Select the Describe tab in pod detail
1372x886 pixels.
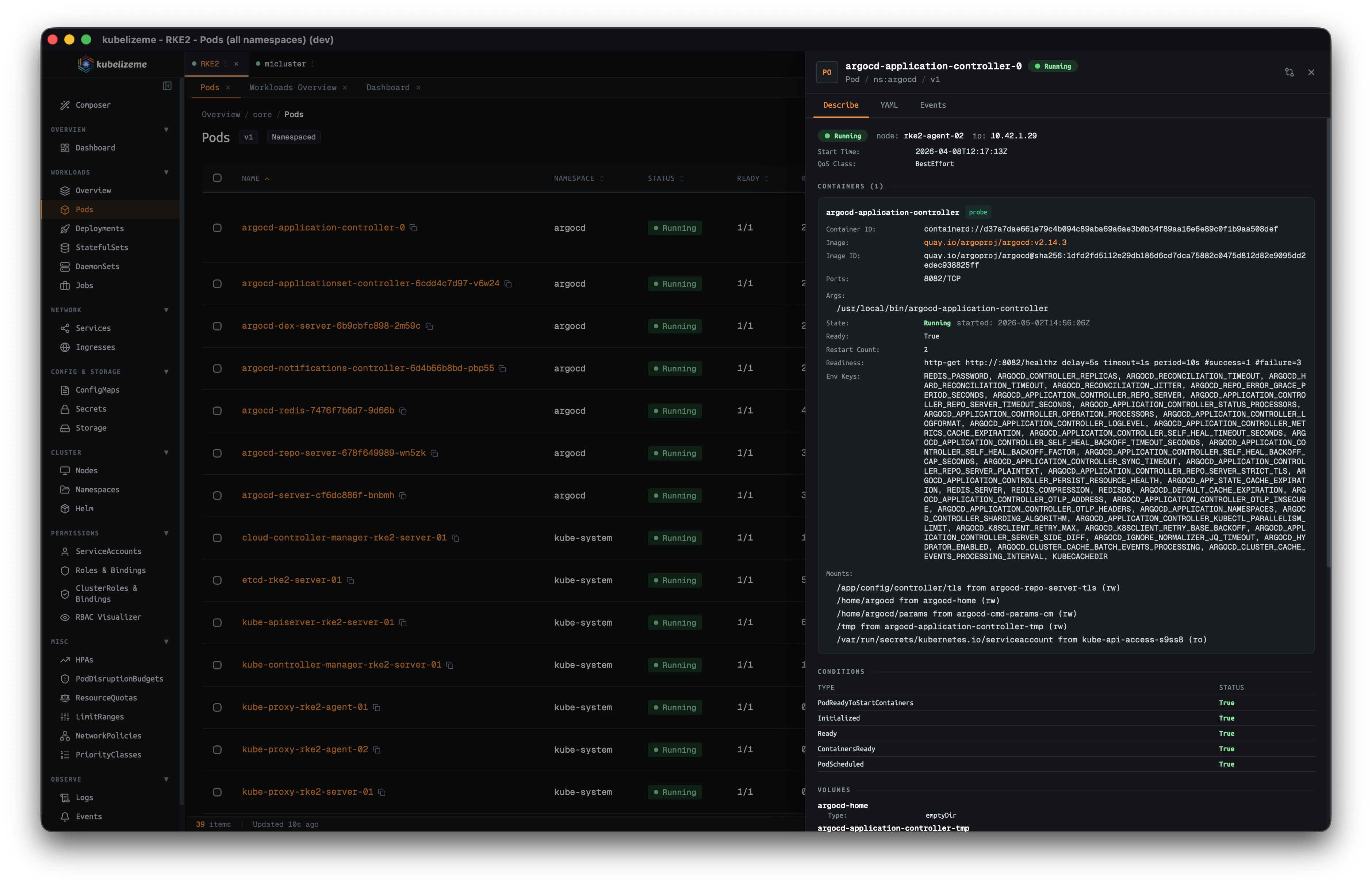(841, 105)
